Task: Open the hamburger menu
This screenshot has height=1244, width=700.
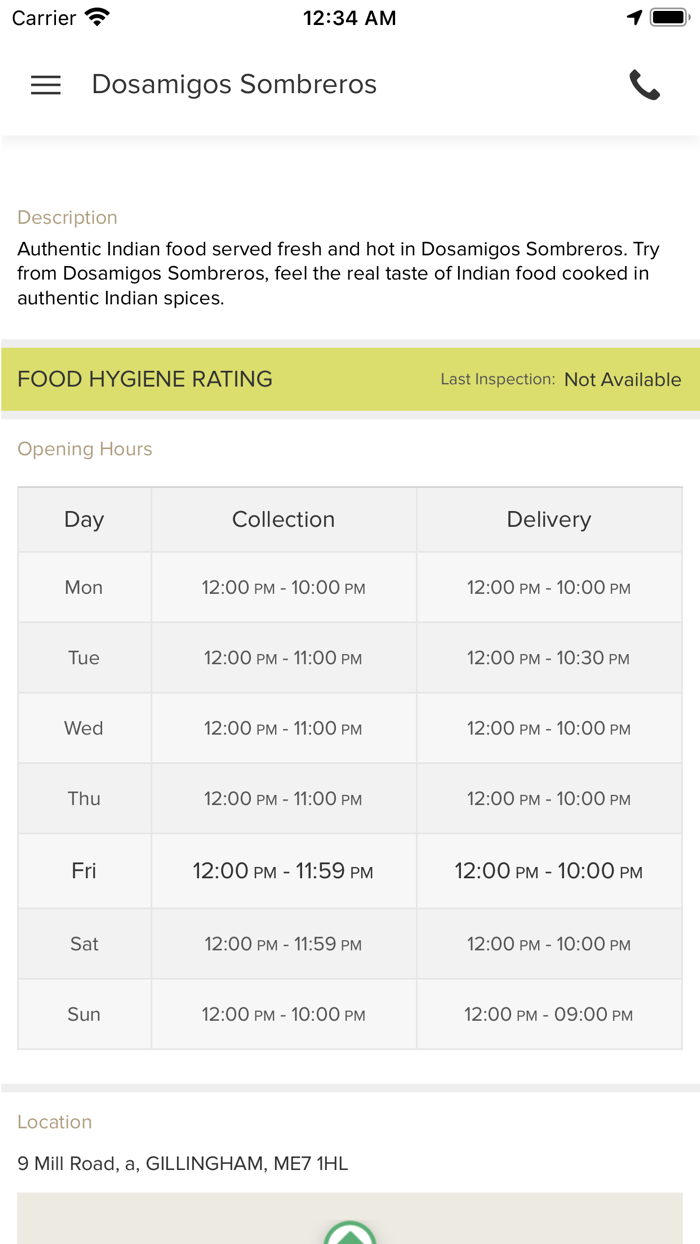Action: click(x=46, y=85)
